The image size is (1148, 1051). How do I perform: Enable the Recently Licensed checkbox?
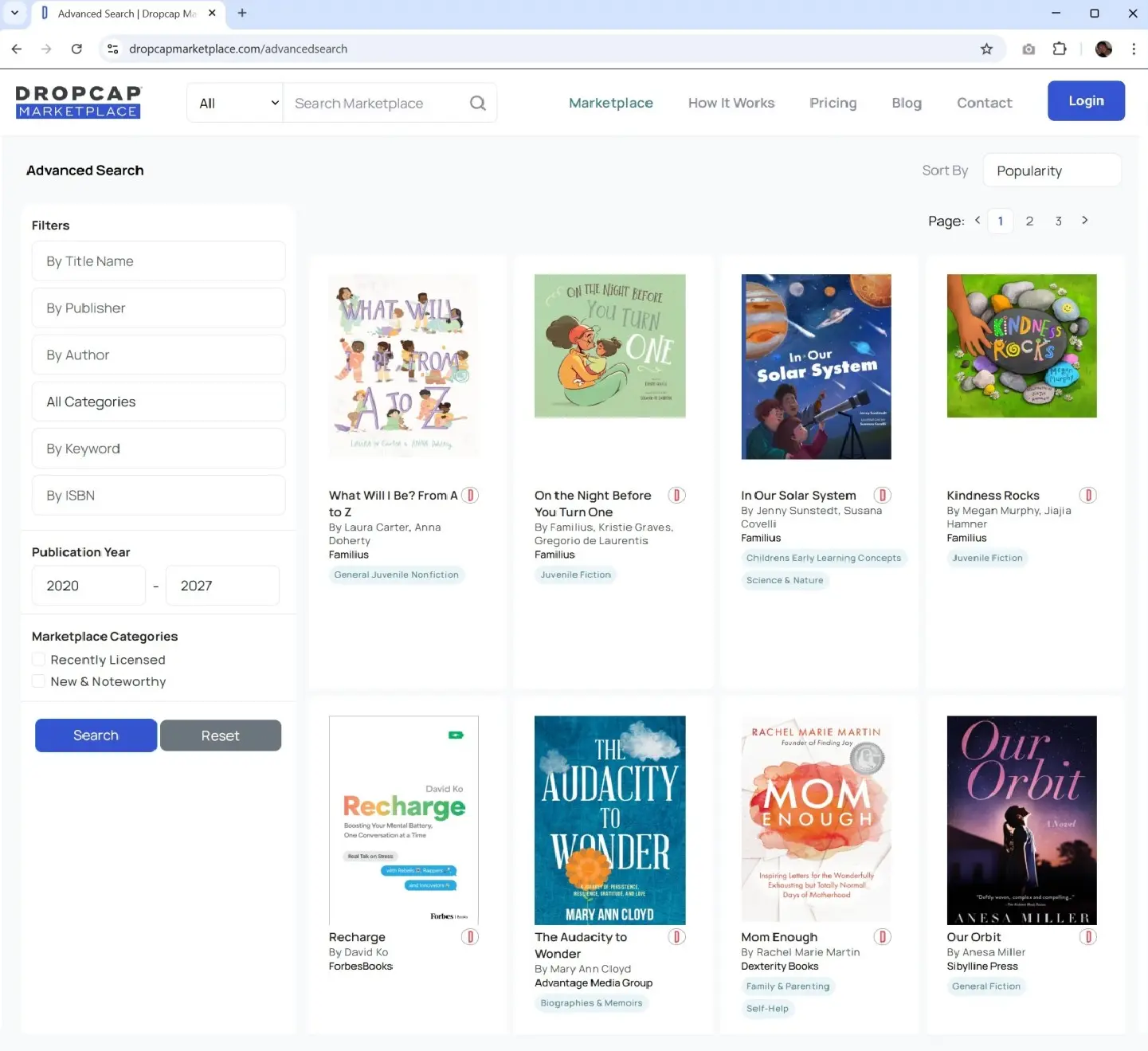click(x=38, y=660)
